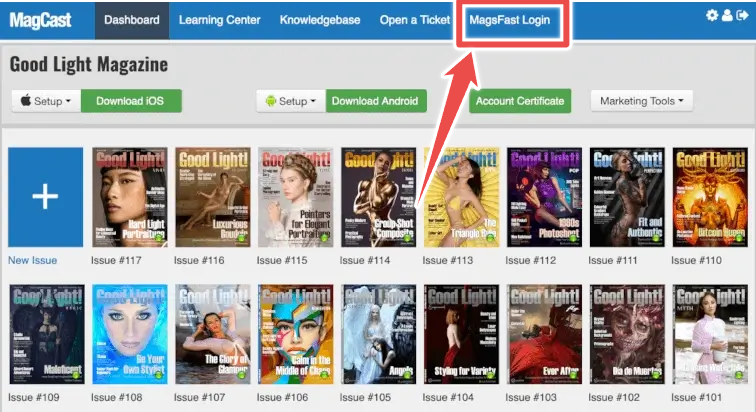Click the Issue #107 label

pyautogui.click(x=200, y=398)
